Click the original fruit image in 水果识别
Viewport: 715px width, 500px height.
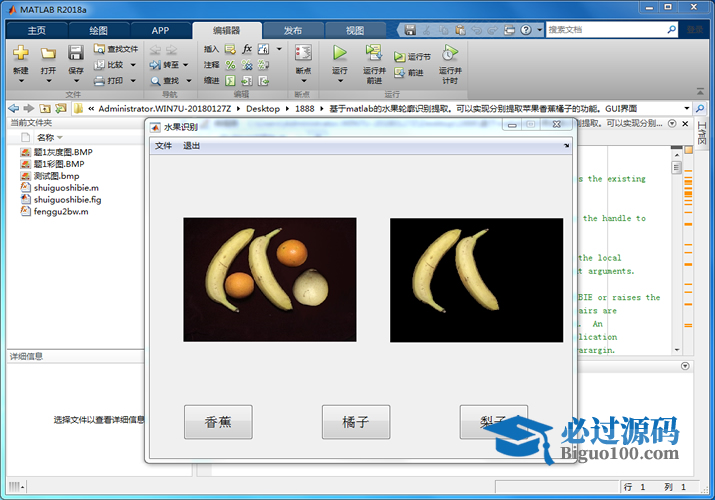pyautogui.click(x=270, y=279)
